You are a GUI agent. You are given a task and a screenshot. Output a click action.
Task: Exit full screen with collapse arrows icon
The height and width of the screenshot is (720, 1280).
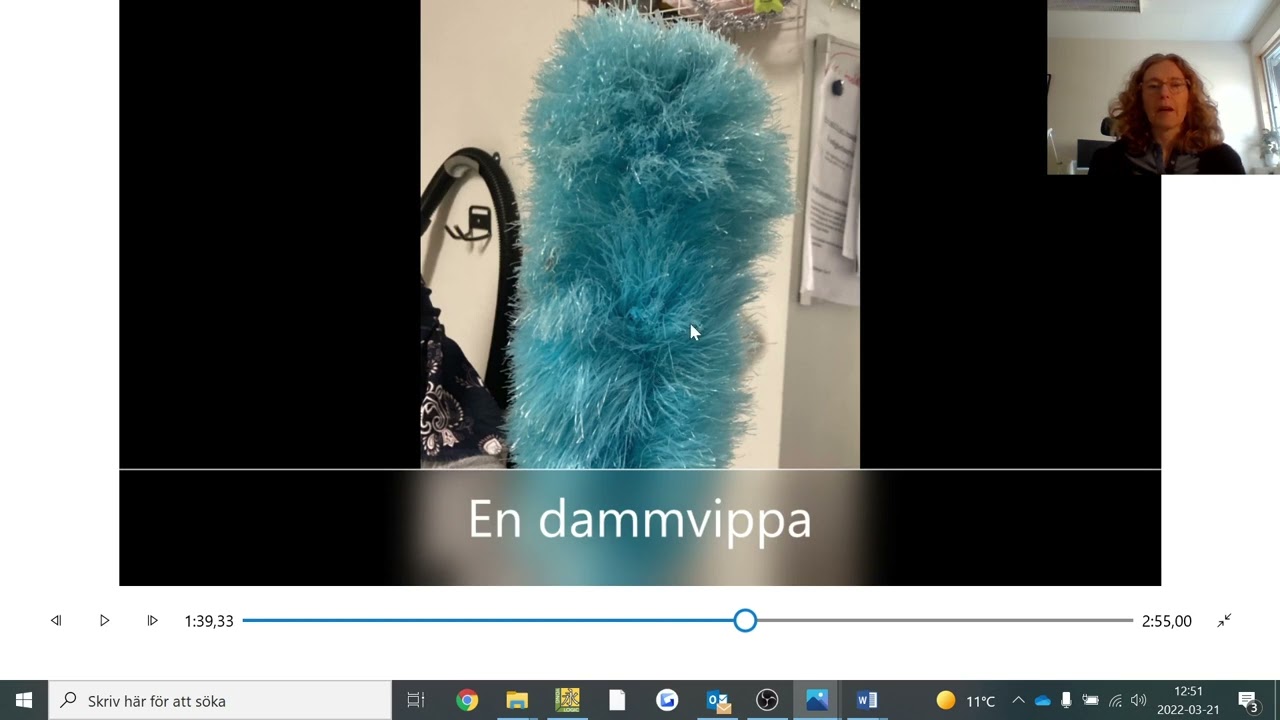[1224, 621]
